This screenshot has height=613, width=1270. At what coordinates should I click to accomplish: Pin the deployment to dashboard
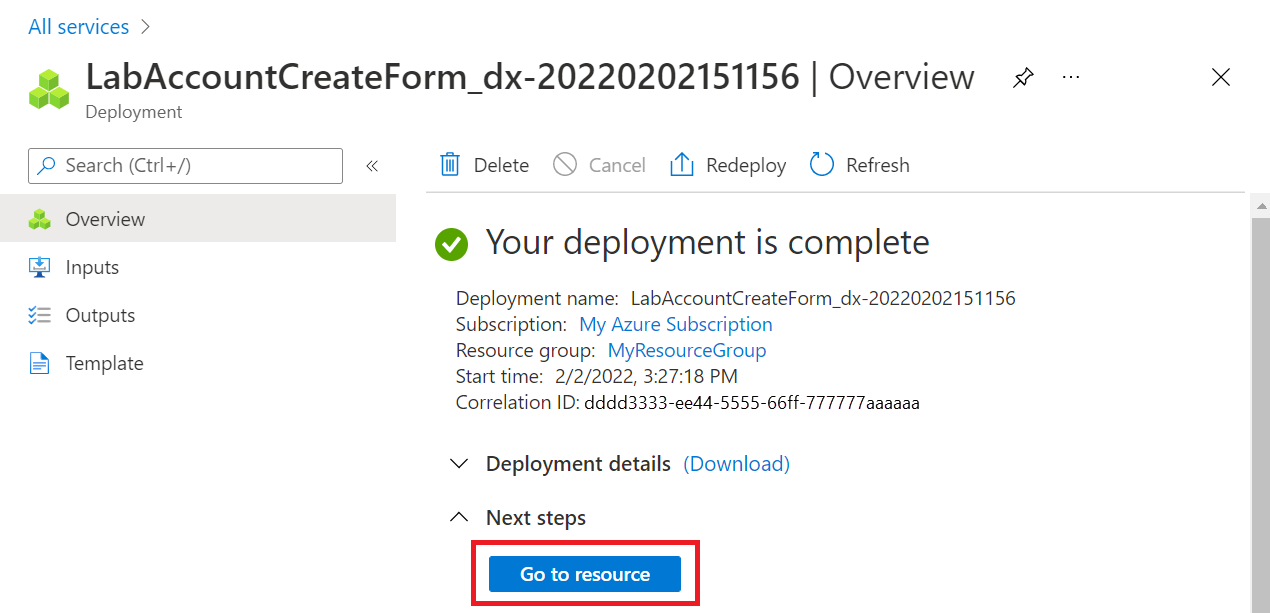1023,77
